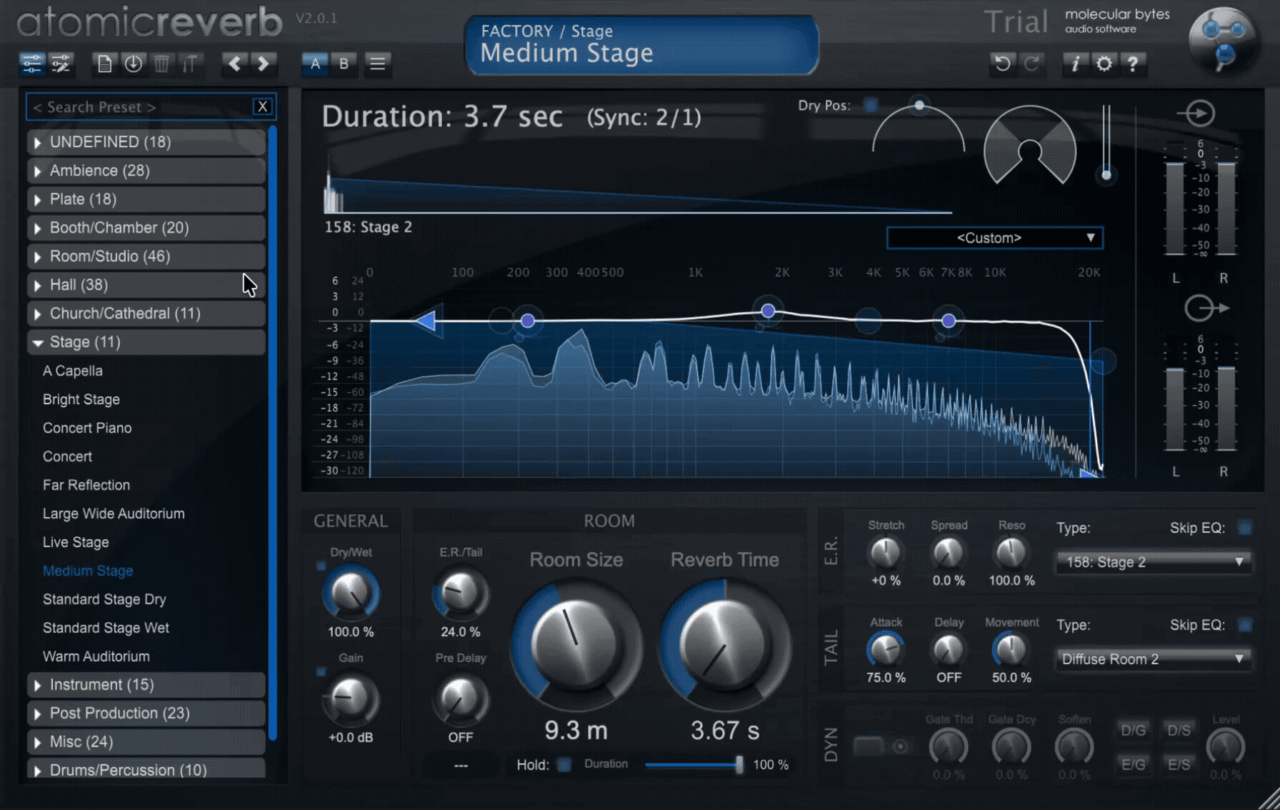Toggle the lock box beside Gain knob
1280x810 pixels.
321,671
